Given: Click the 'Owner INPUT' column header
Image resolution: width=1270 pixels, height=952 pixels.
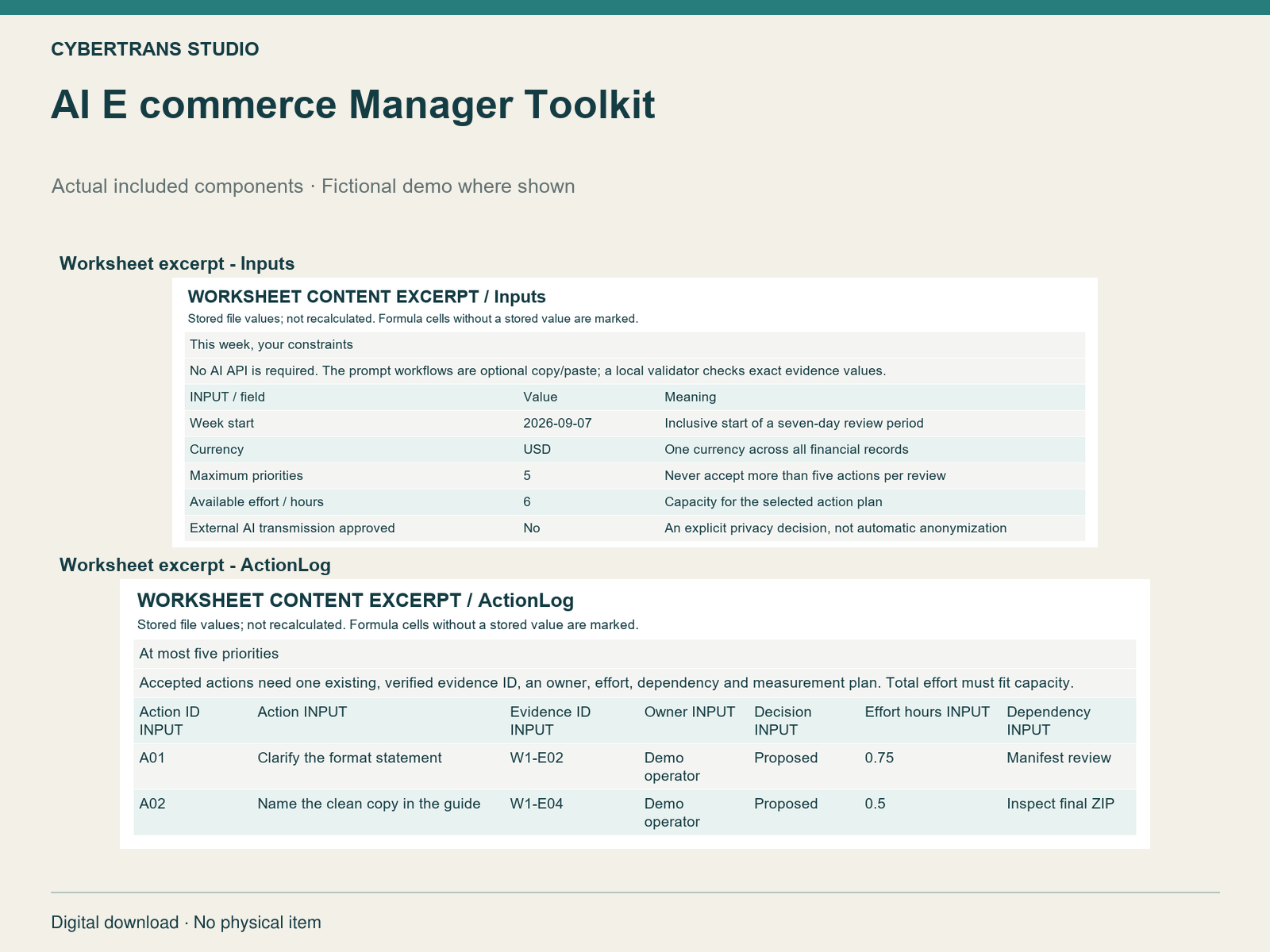Looking at the screenshot, I should click(x=690, y=712).
